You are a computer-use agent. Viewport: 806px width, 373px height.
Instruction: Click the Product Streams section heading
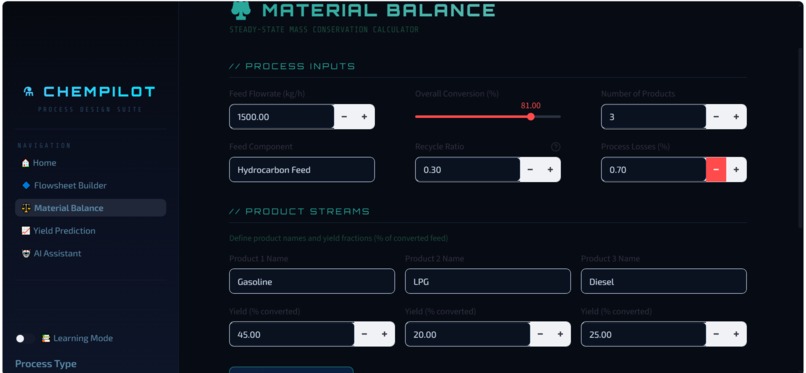[x=299, y=212]
